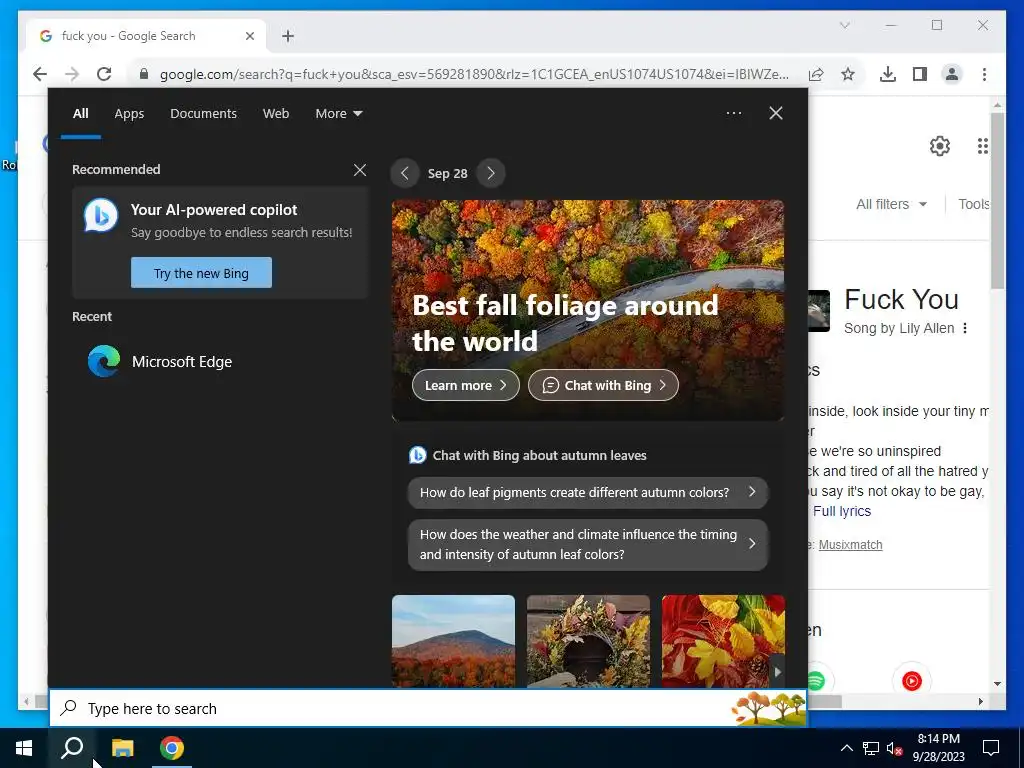Image resolution: width=1024 pixels, height=768 pixels.
Task: Switch to Chrome on taskbar
Action: (172, 748)
